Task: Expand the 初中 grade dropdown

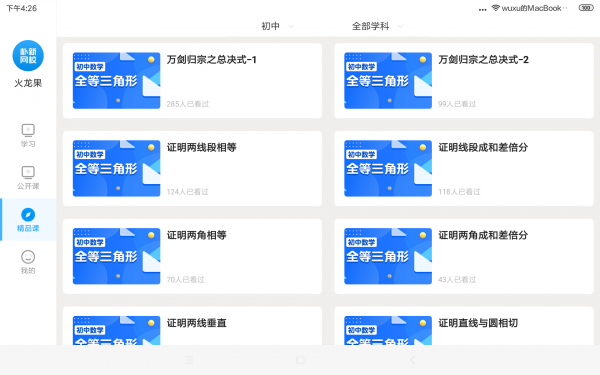Action: [x=277, y=26]
